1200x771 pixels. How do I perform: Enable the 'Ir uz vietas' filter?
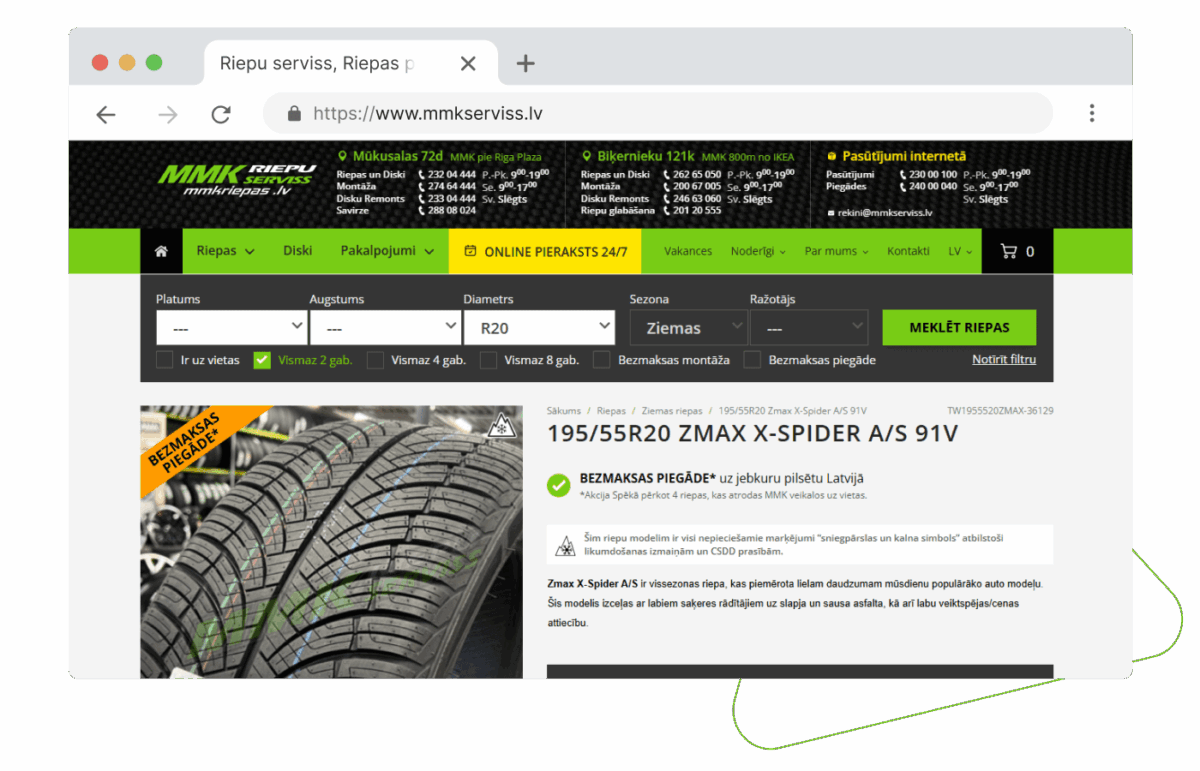point(164,360)
